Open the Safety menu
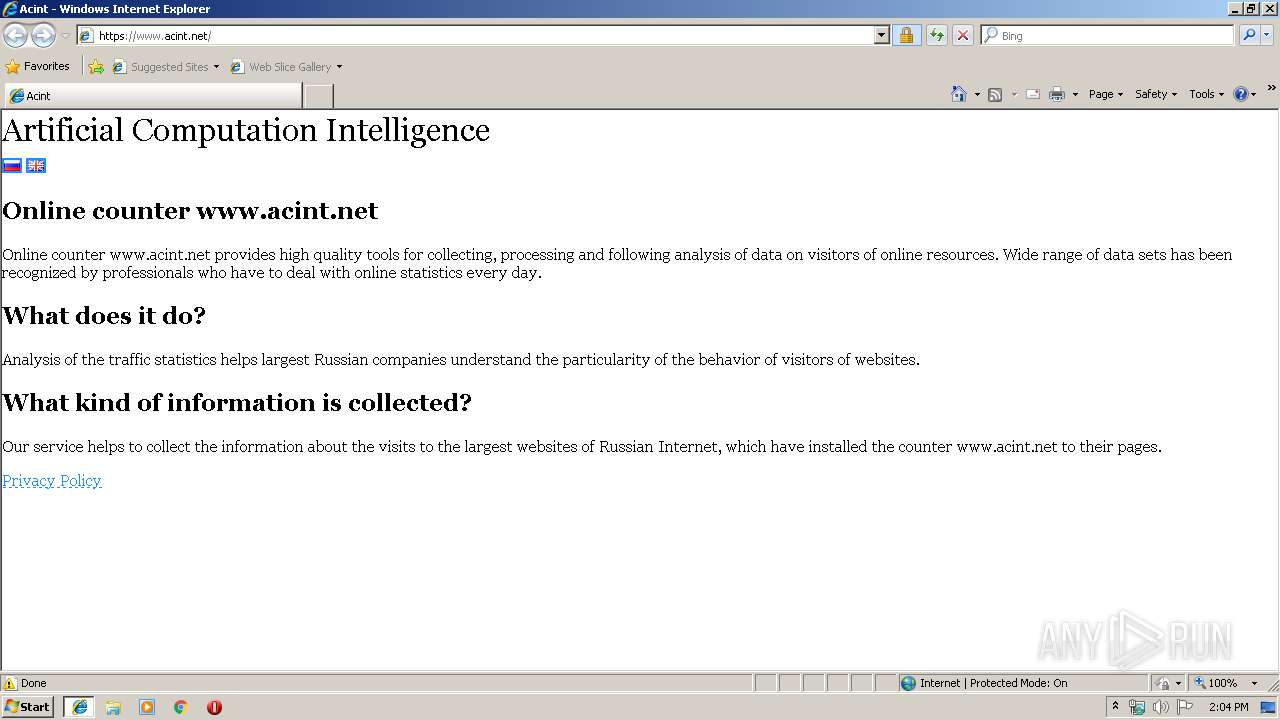The height and width of the screenshot is (720, 1280). [x=1156, y=94]
